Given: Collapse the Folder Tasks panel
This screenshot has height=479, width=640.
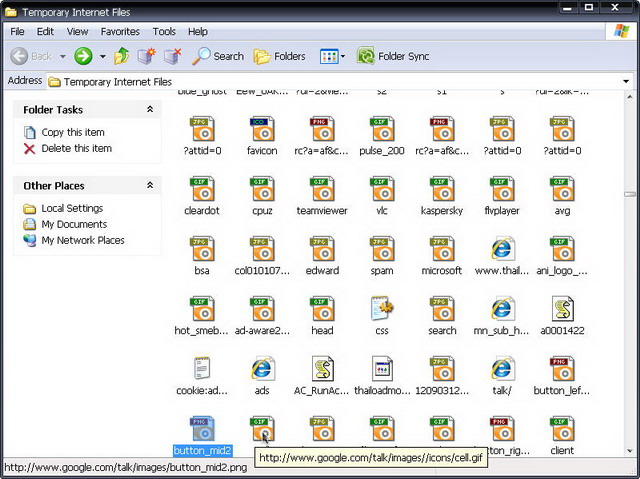Looking at the screenshot, I should 150,110.
